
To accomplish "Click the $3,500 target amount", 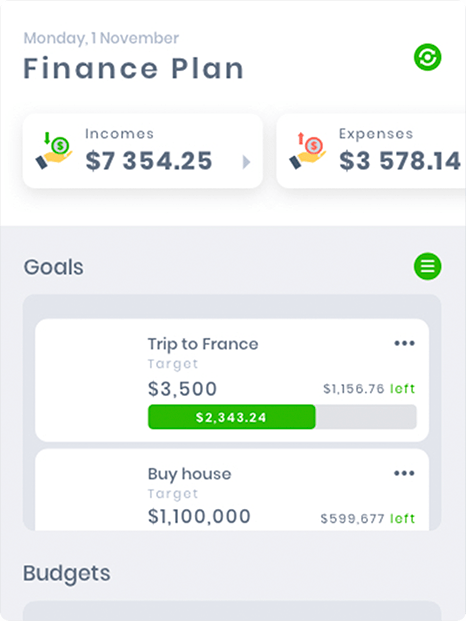I will pyautogui.click(x=182, y=389).
